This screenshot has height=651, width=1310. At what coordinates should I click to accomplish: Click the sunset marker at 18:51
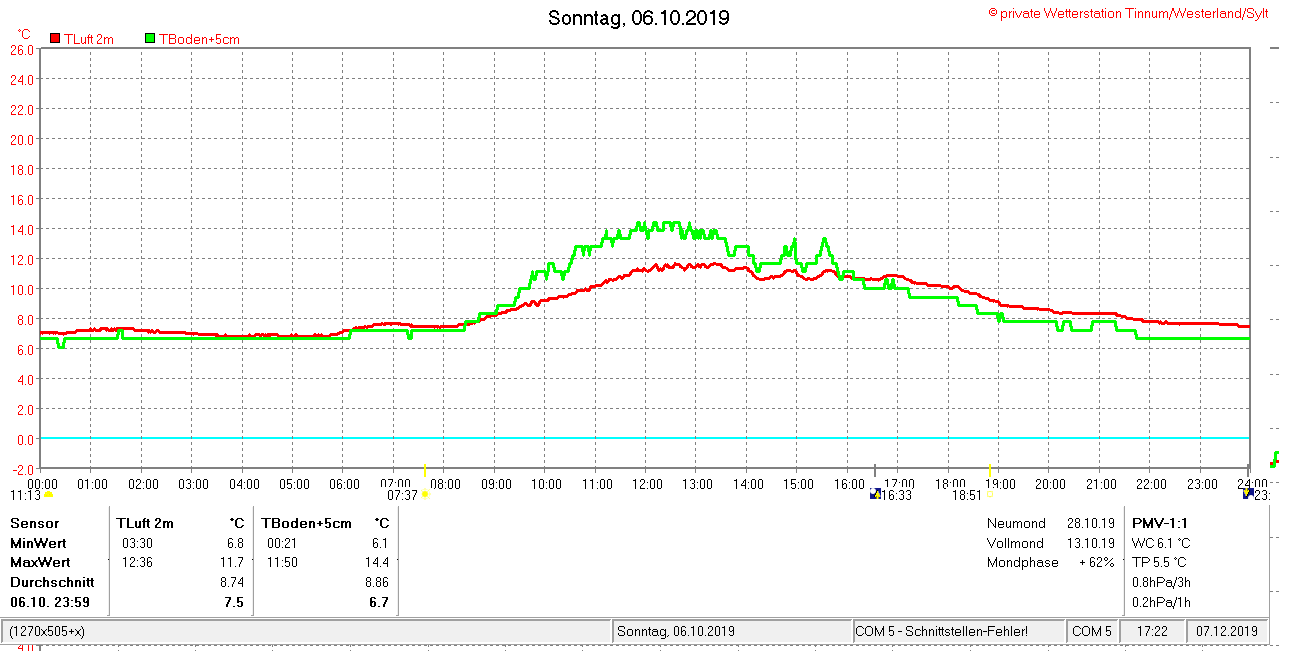[990, 494]
